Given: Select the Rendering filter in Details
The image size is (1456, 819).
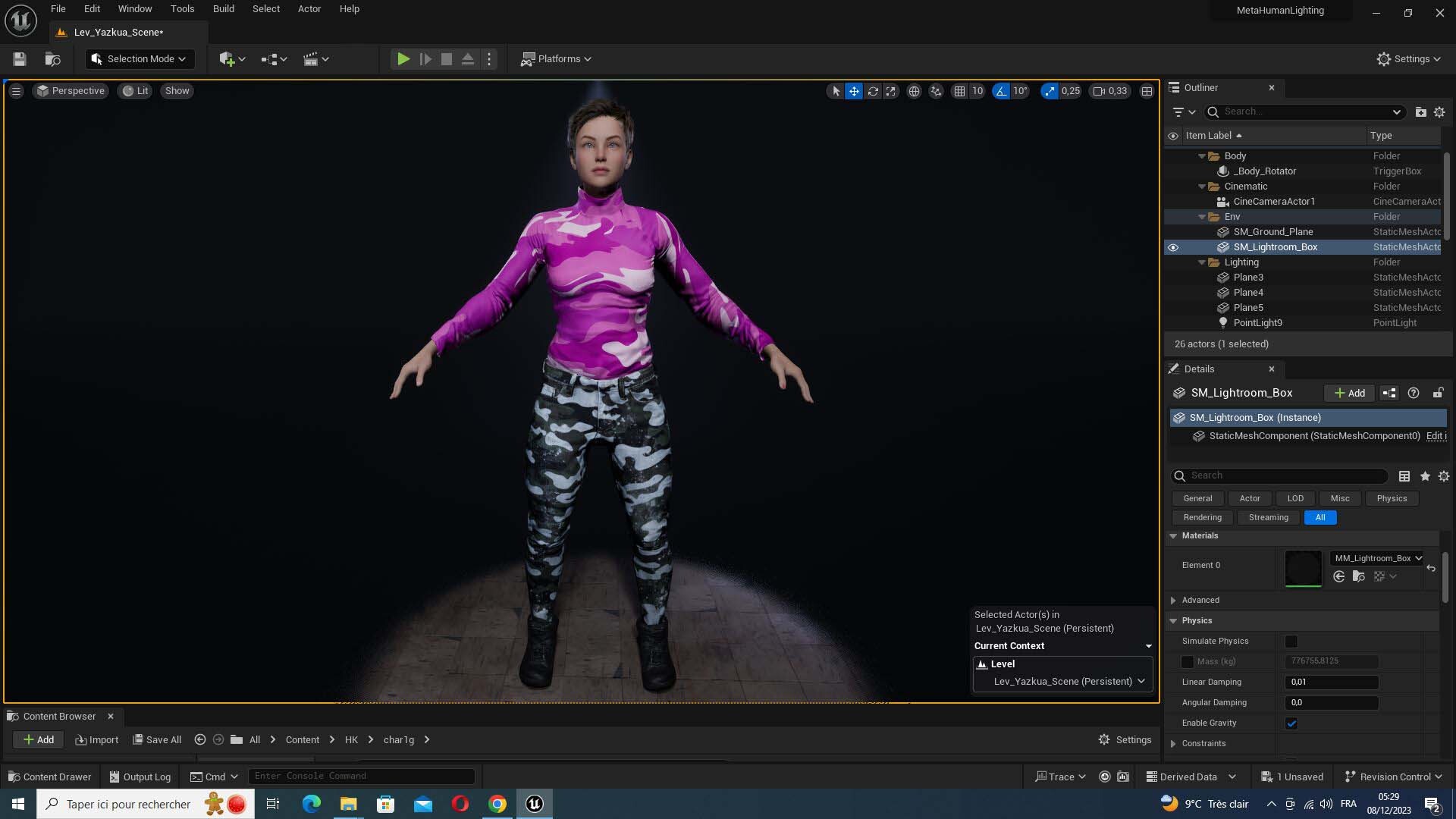Looking at the screenshot, I should coord(1202,518).
